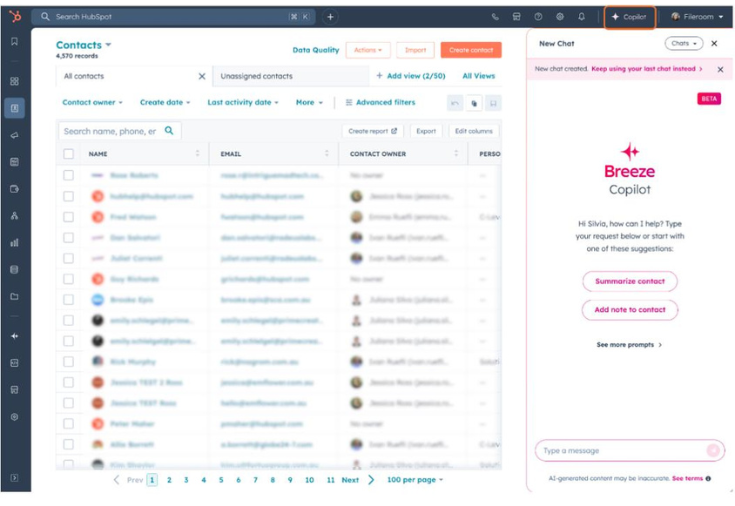The image size is (735, 506).
Task: Click the plus quick-create button beside search
Action: (330, 17)
